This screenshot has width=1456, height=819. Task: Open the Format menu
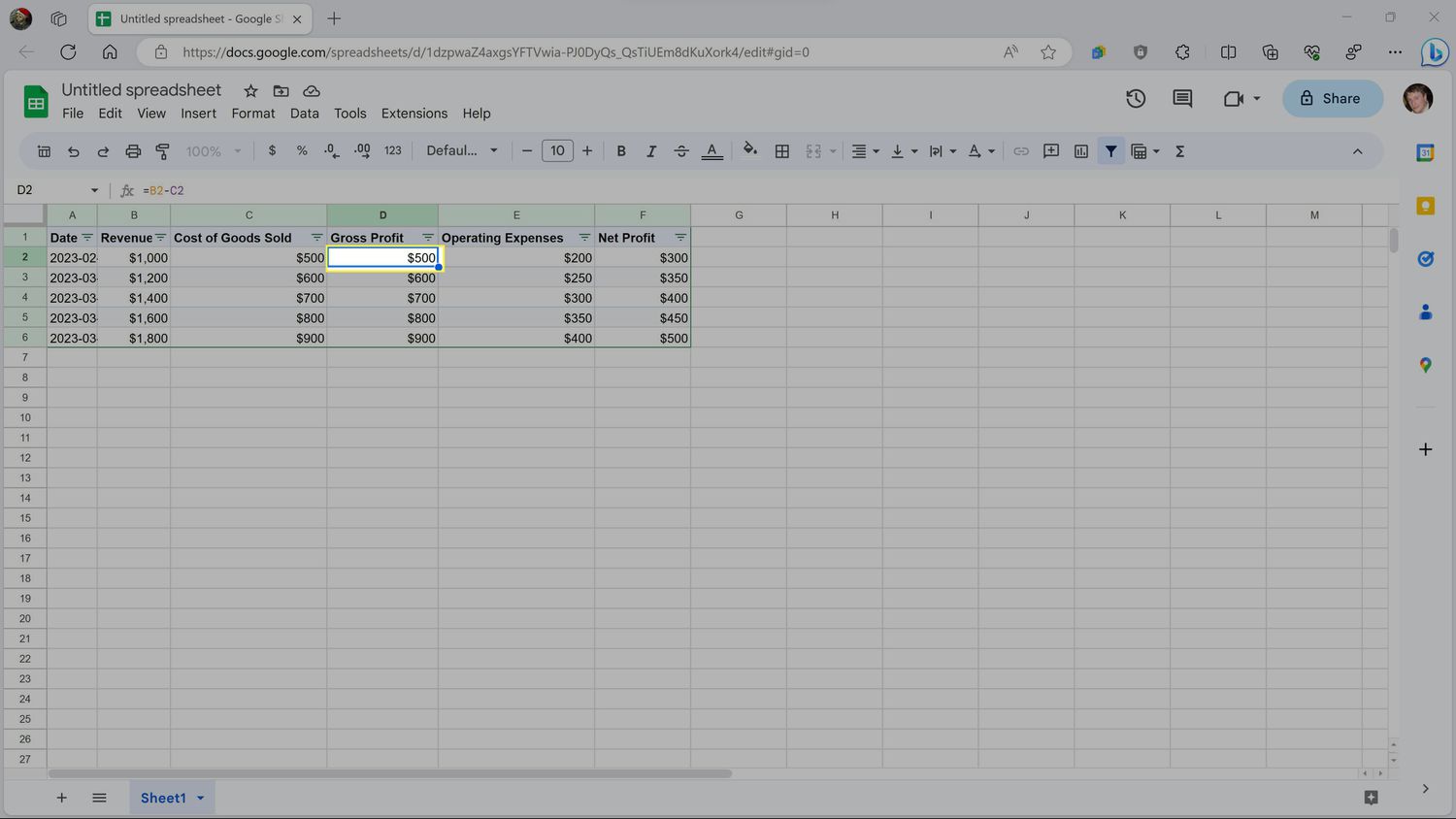point(252,114)
